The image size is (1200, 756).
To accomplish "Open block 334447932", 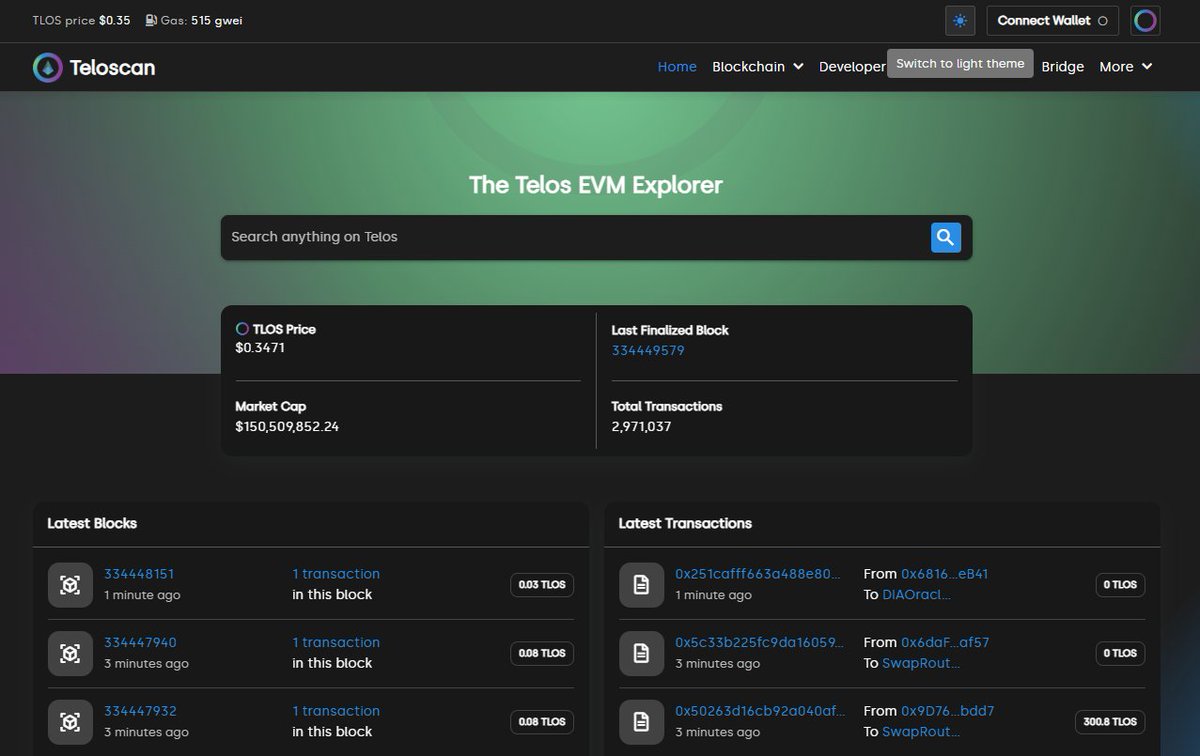I will click(140, 711).
